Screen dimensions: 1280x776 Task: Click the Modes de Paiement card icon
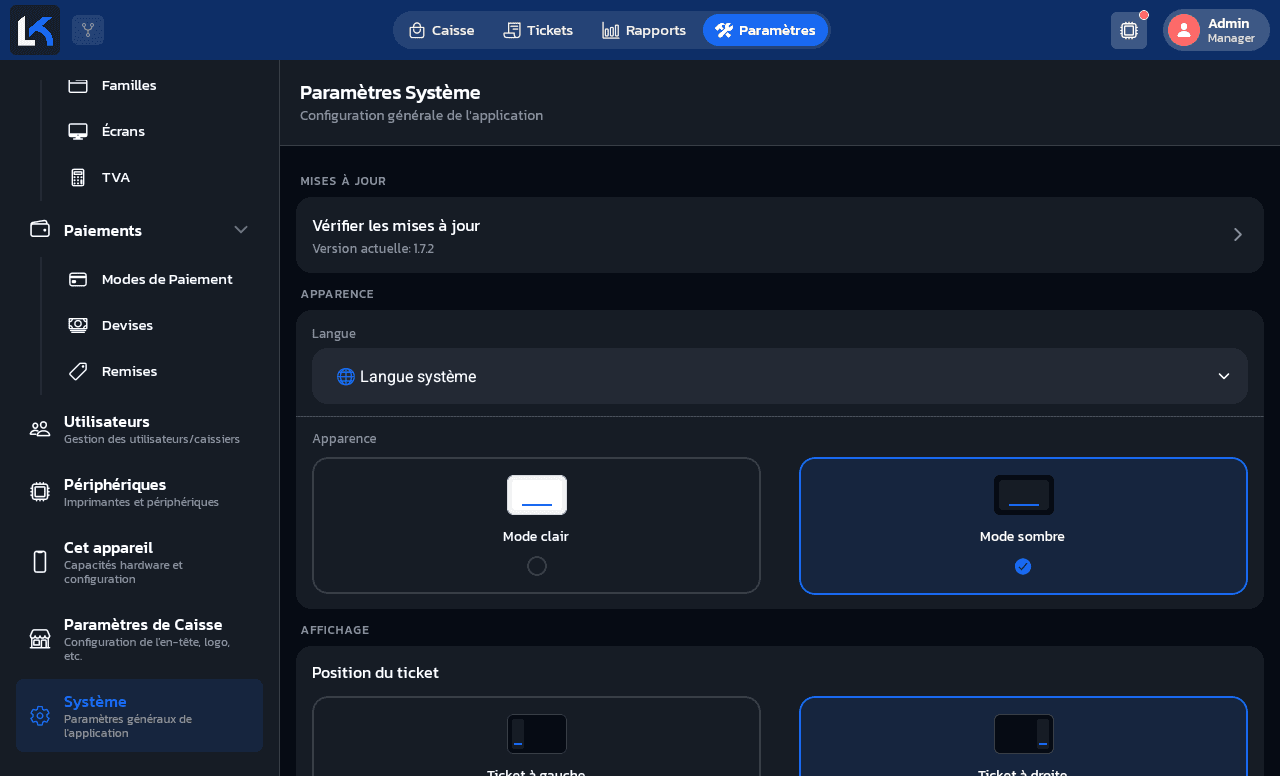[x=78, y=279]
